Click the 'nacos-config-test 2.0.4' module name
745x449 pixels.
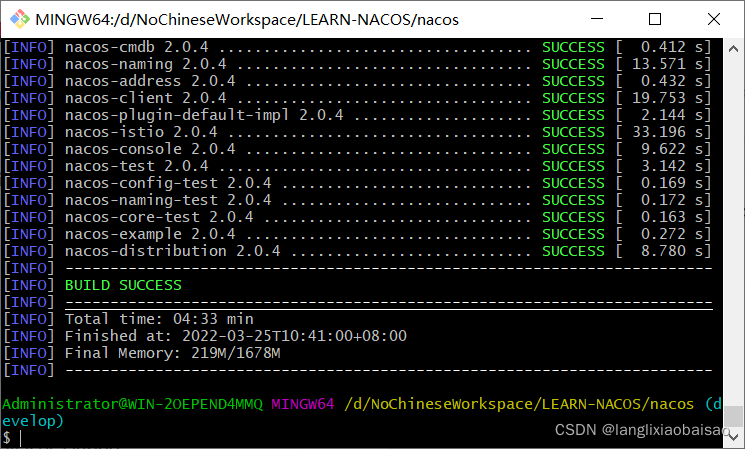[x=168, y=183]
